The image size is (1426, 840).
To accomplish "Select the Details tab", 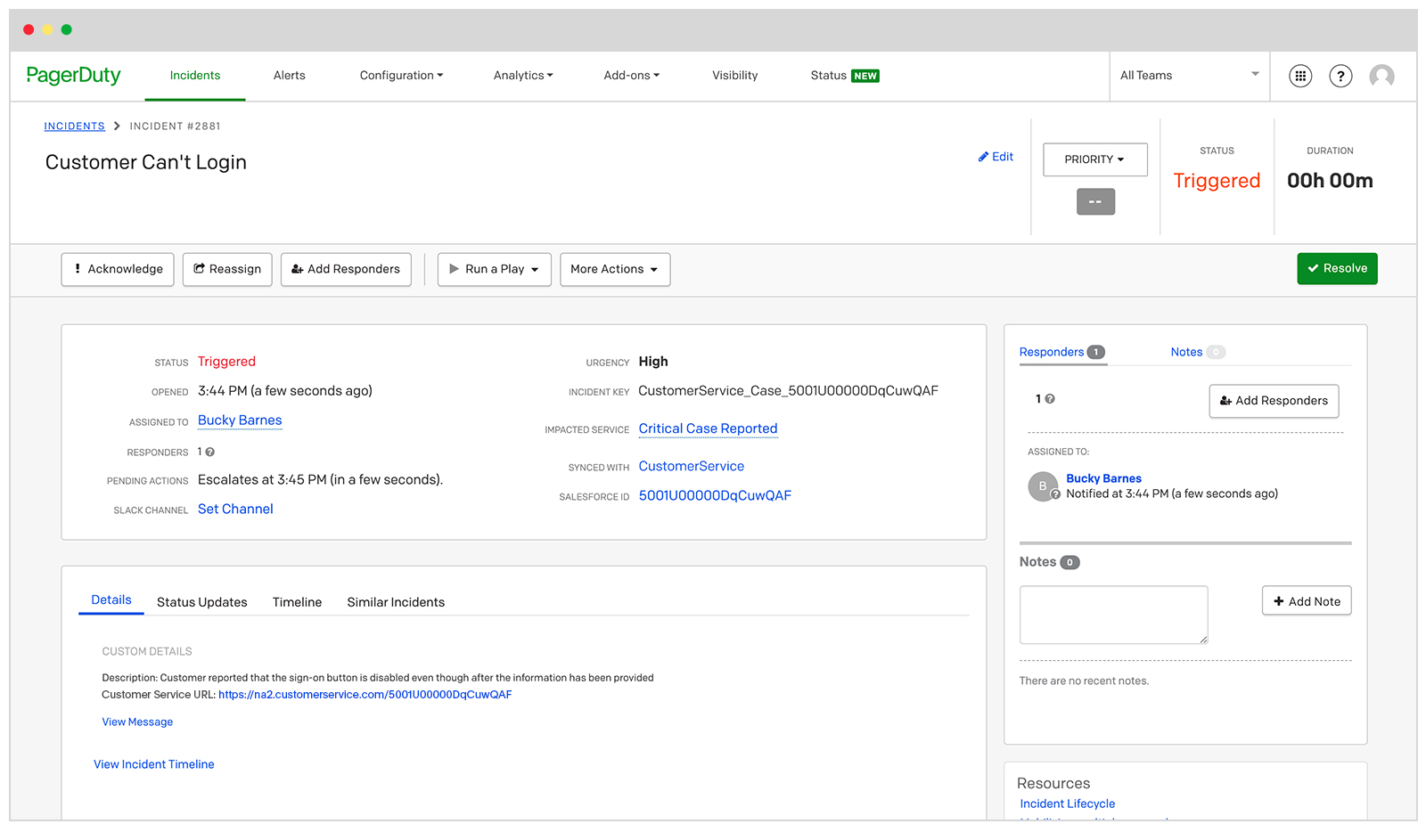I will coord(111,600).
